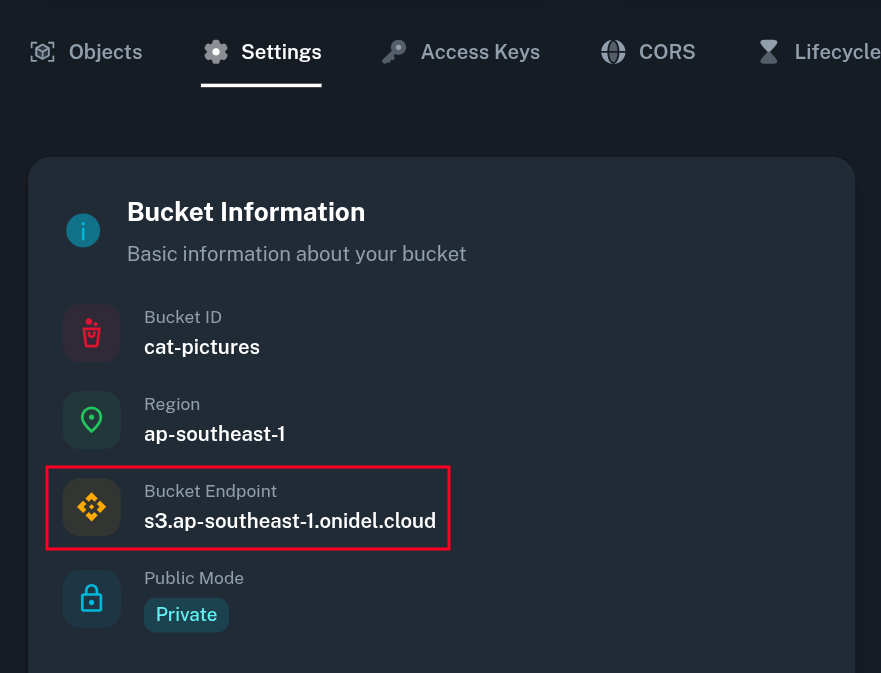
Task: Click the CORS globe icon
Action: (x=613, y=52)
